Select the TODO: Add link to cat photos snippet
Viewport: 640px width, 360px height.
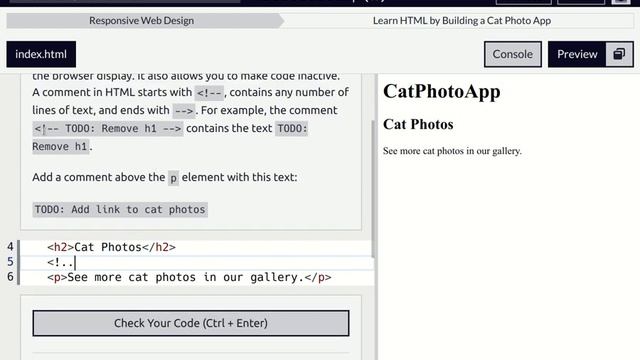(x=120, y=209)
